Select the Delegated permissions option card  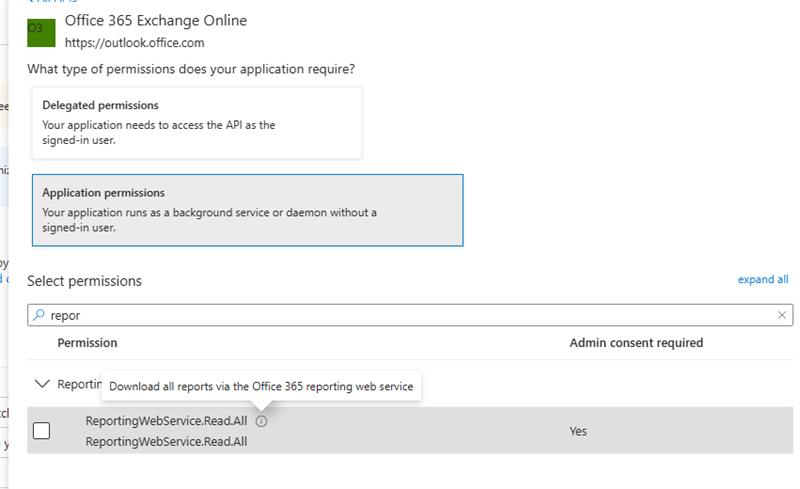(x=196, y=122)
